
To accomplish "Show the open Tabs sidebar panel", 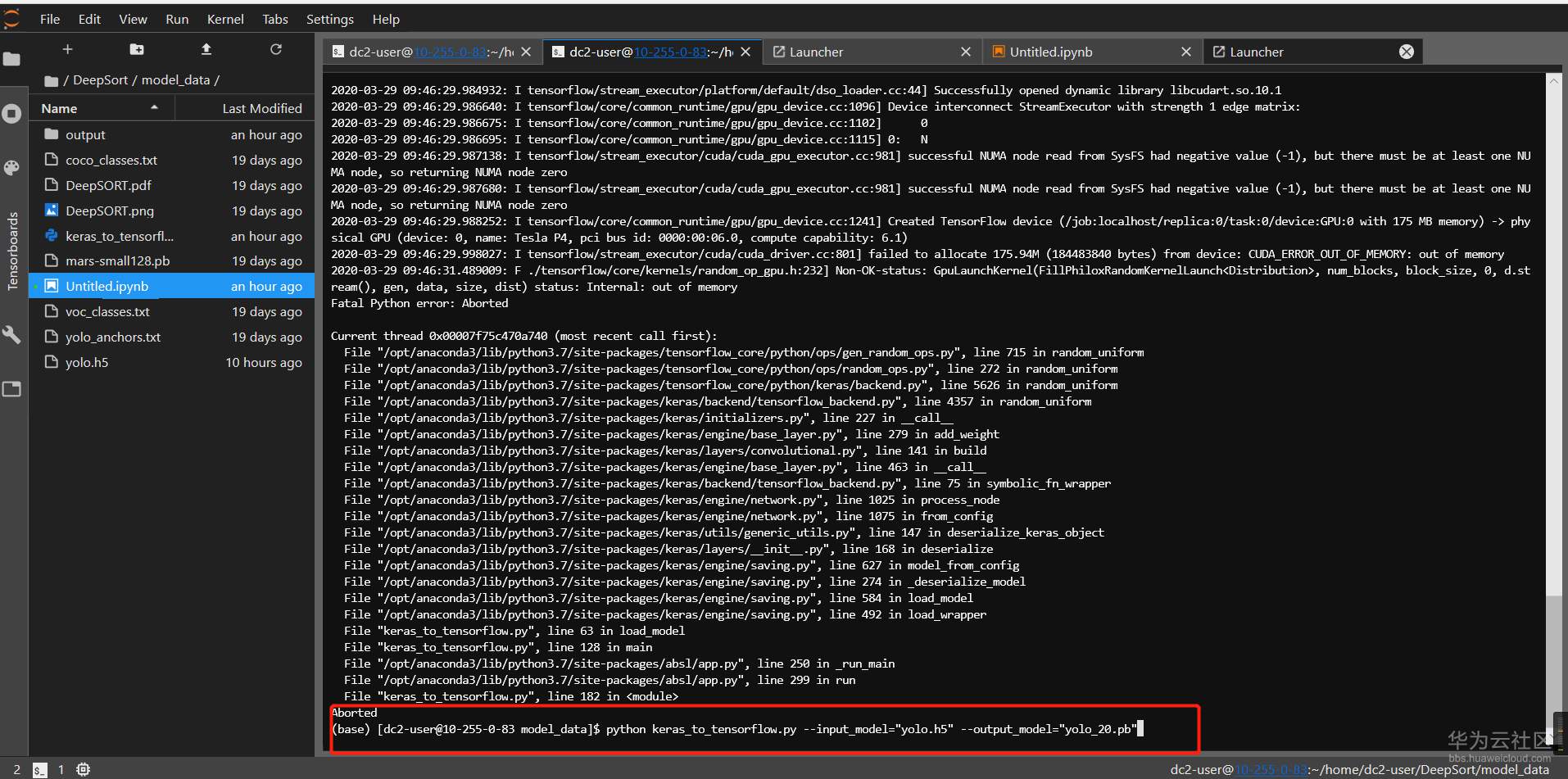I will click(12, 389).
